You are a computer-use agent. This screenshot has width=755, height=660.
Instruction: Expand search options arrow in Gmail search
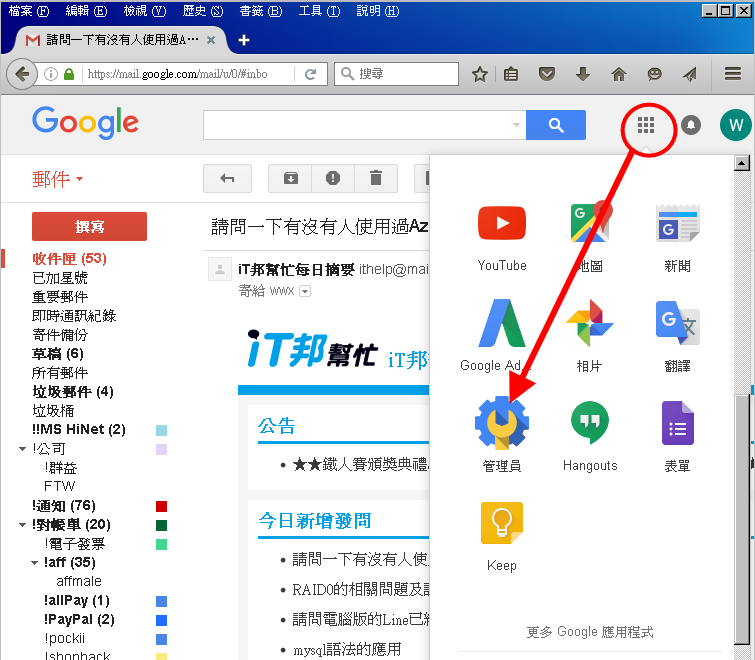[x=516, y=125]
